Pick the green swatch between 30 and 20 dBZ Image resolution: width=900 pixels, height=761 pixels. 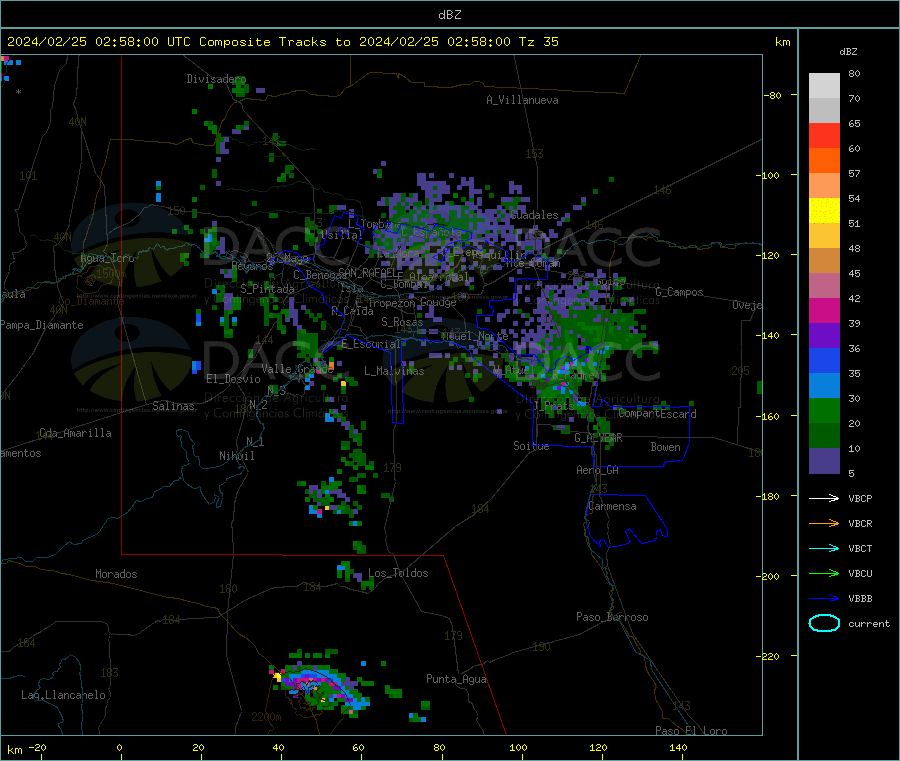824,410
